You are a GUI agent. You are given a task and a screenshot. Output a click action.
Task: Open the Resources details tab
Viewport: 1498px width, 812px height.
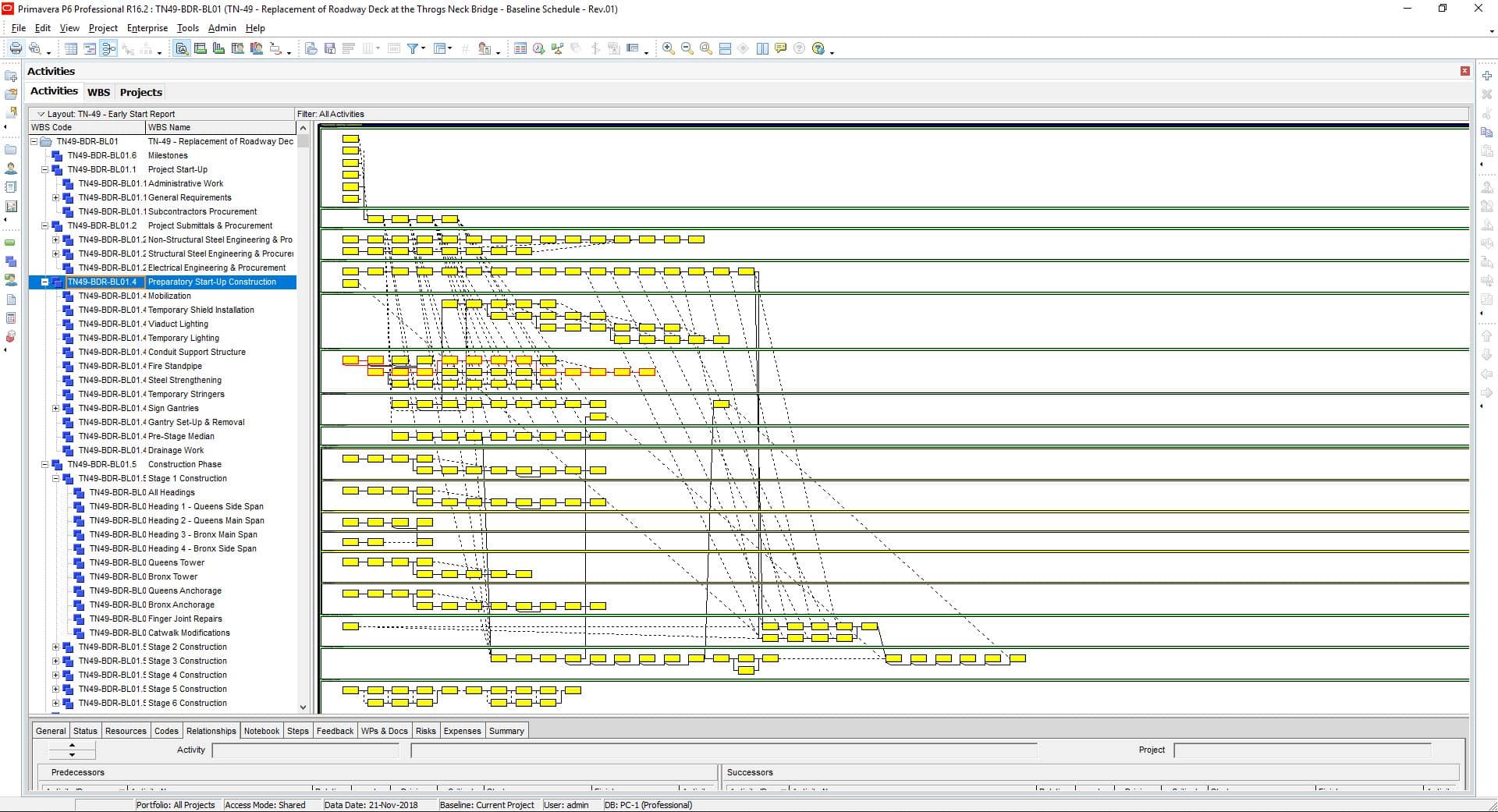coord(126,731)
